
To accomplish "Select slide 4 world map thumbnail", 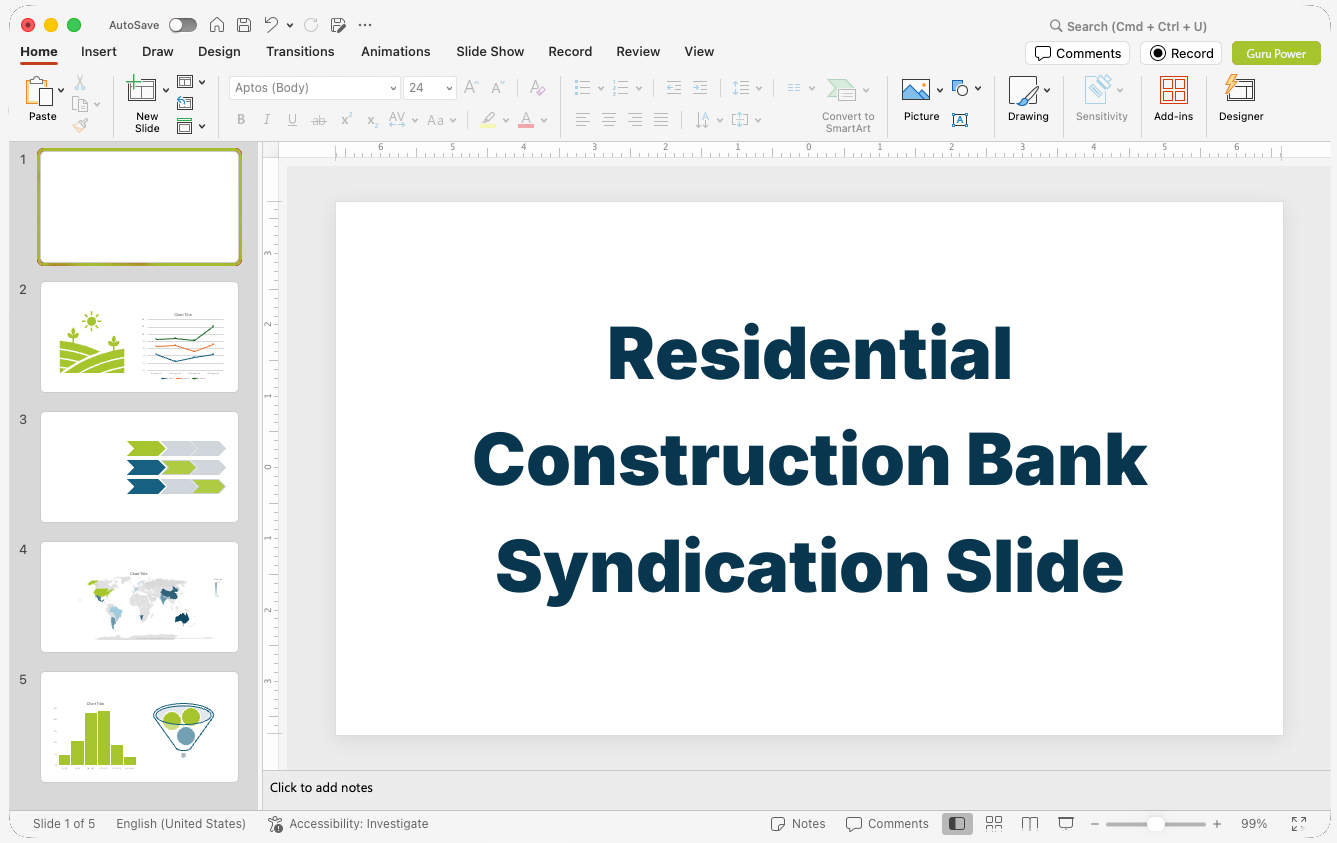I will point(139,597).
